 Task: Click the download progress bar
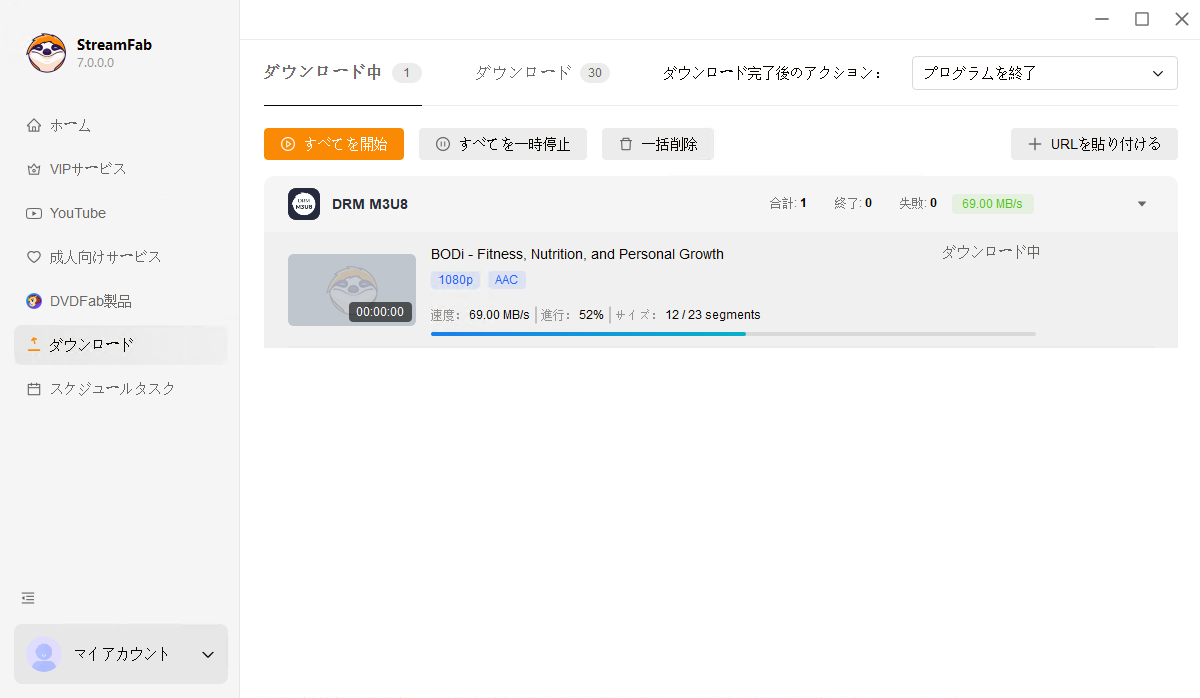(x=733, y=333)
